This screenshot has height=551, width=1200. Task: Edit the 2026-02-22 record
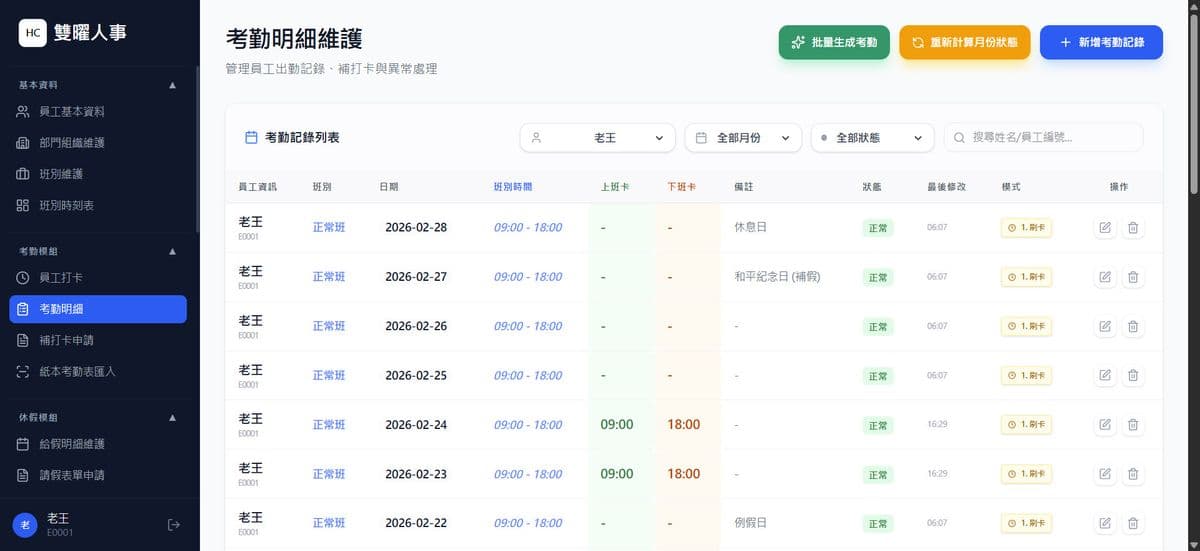point(1105,523)
